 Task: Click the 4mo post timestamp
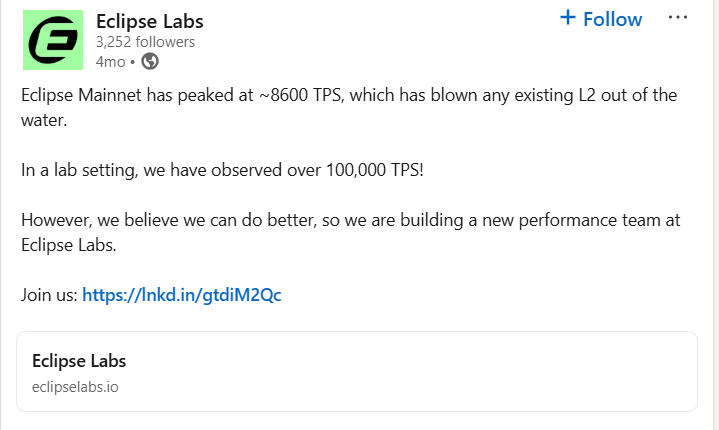(x=111, y=61)
